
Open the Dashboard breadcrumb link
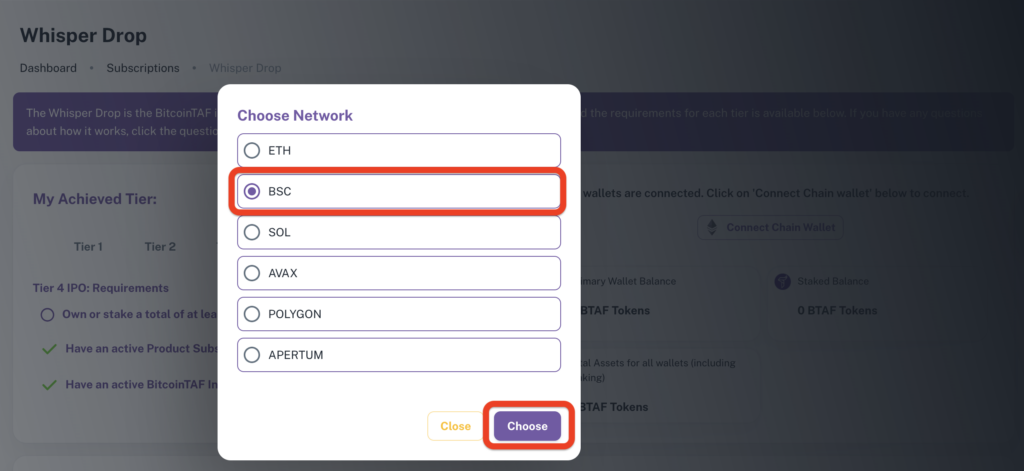pos(48,68)
